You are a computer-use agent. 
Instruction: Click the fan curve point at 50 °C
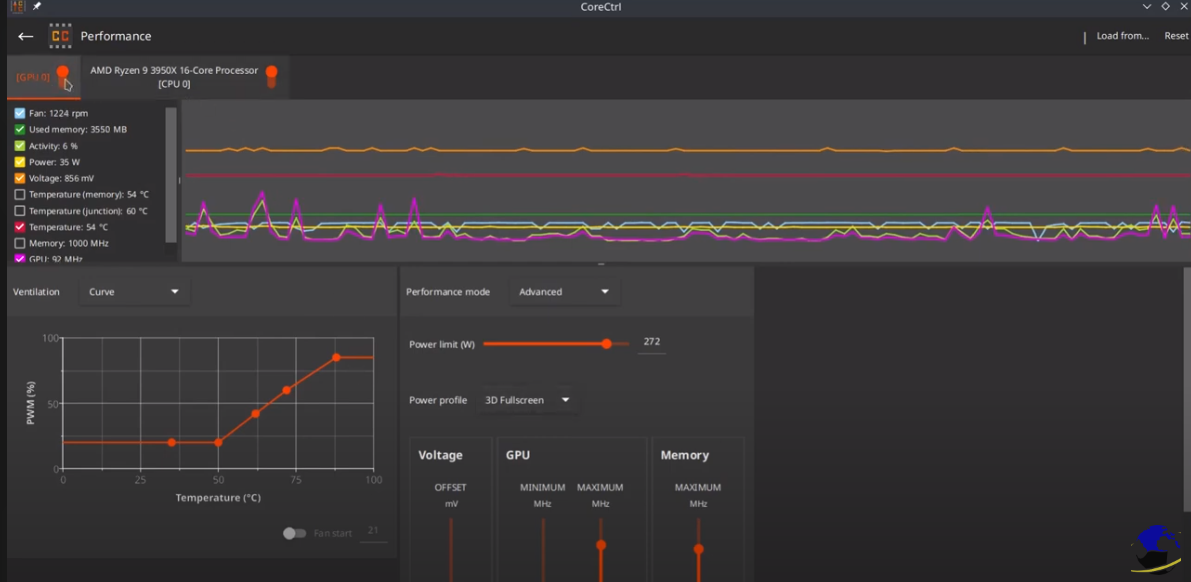[218, 442]
